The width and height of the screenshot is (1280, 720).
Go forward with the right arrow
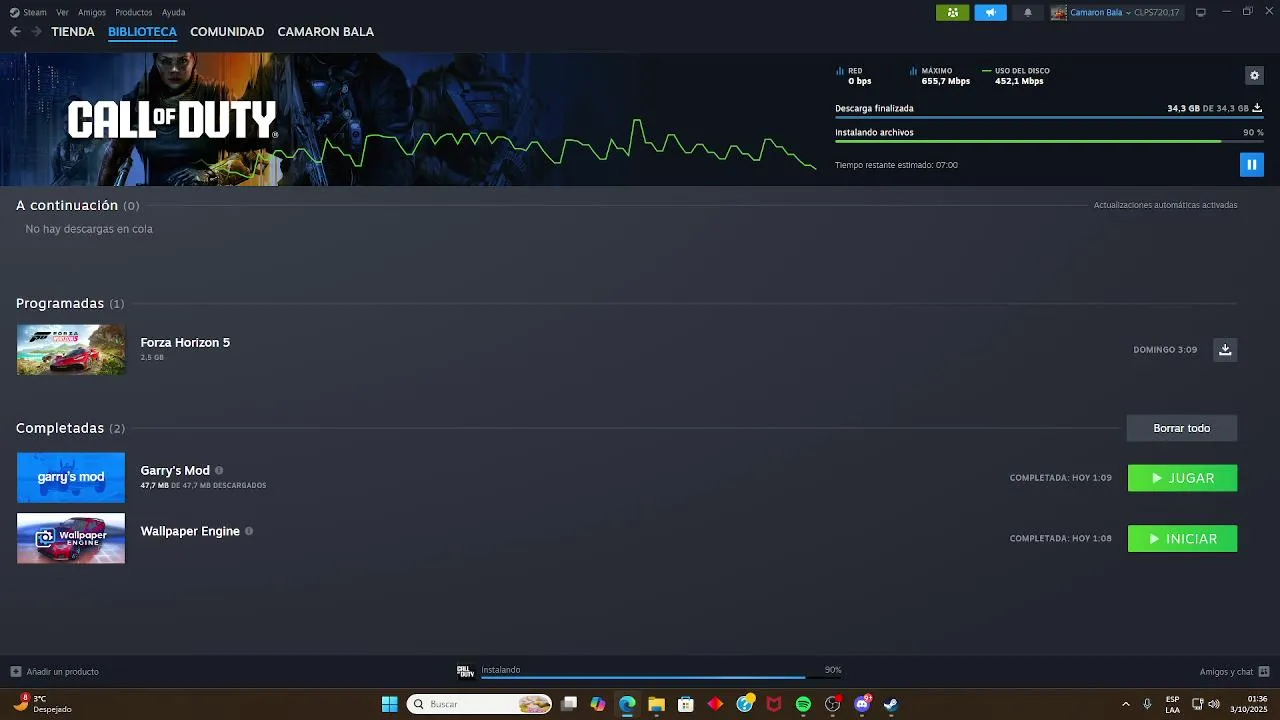coord(36,31)
